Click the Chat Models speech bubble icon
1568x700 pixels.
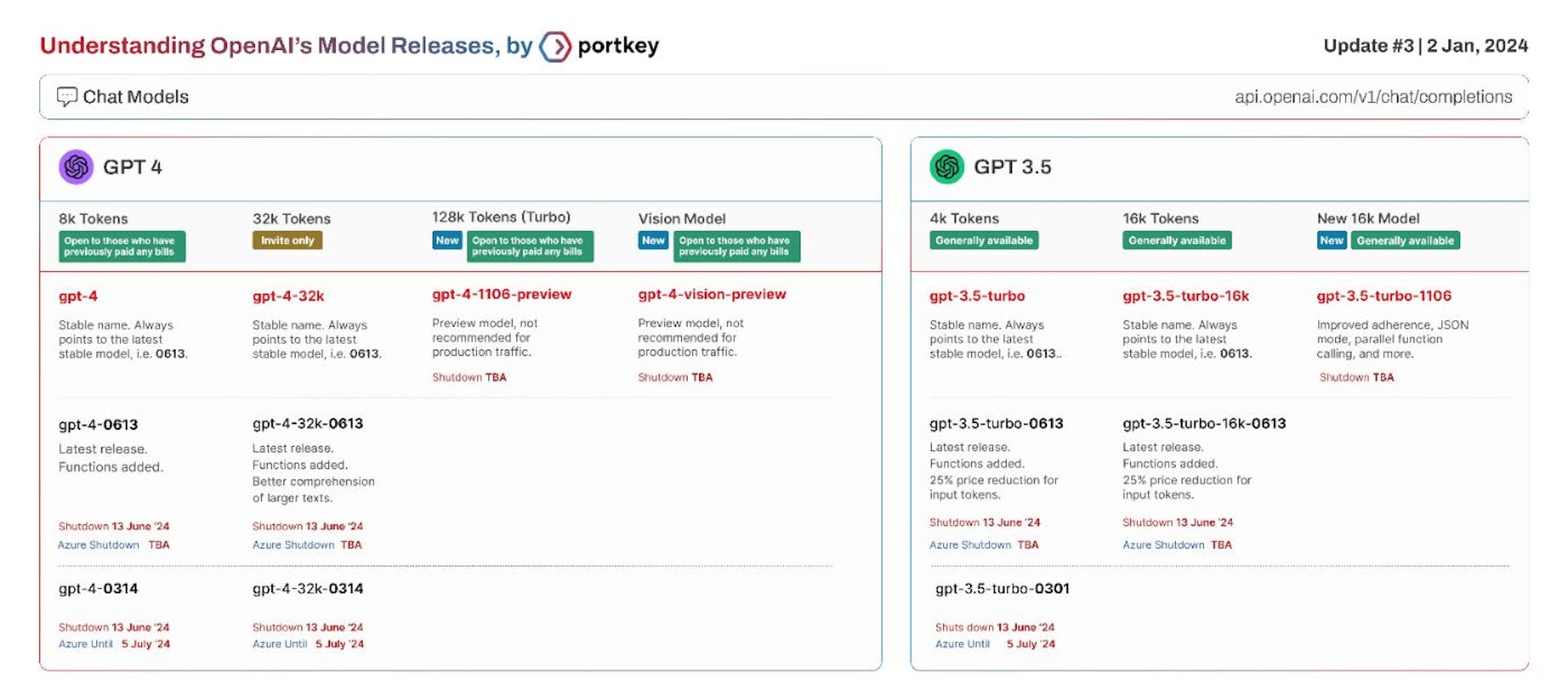point(67,97)
